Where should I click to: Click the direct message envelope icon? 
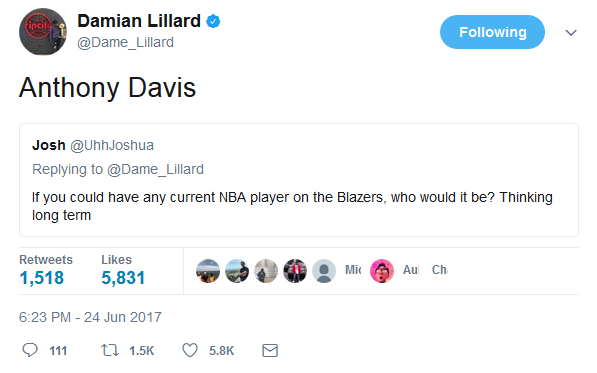pos(270,350)
